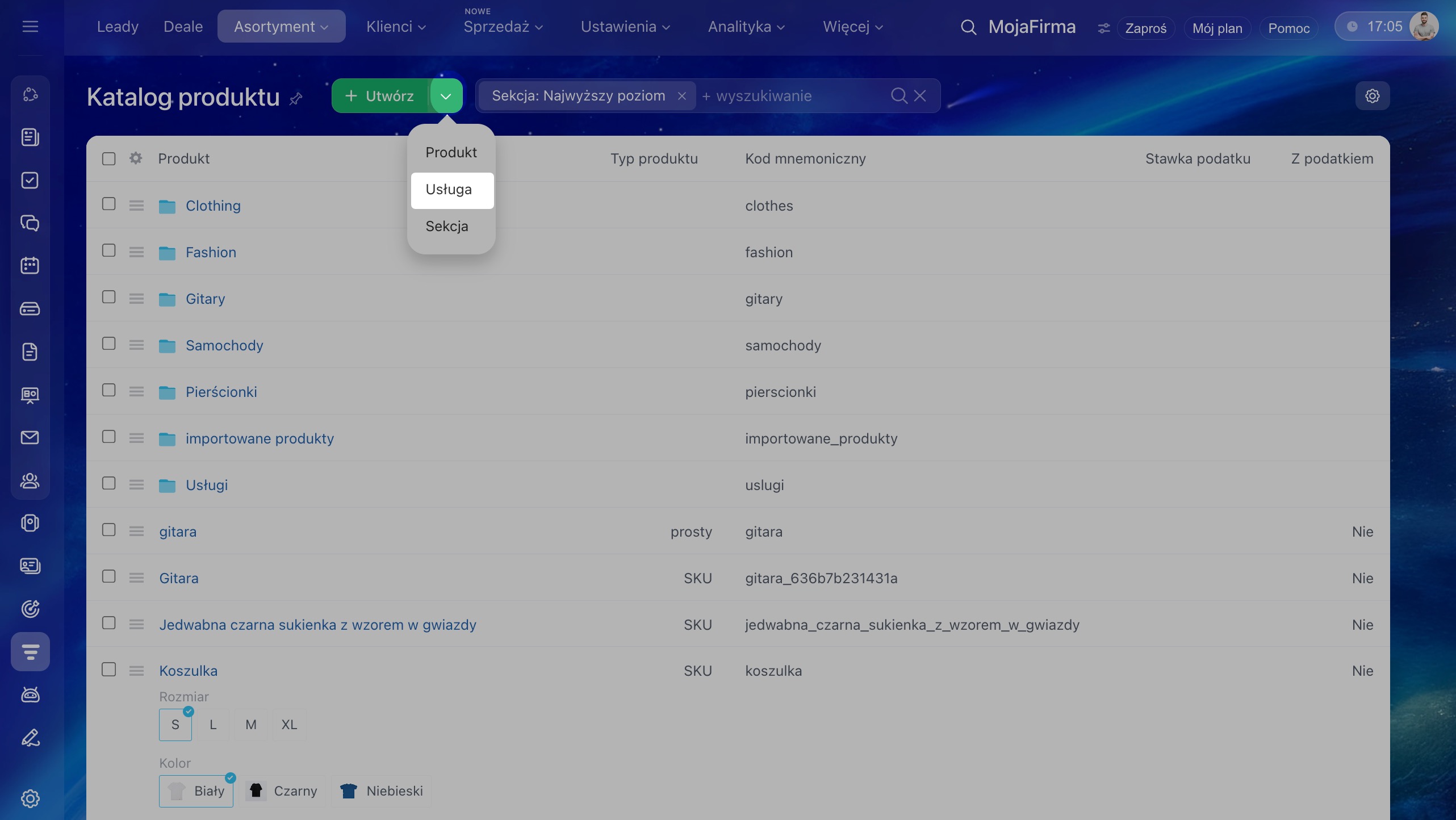
Task: Click the hamburger menu icon
Action: [30, 27]
